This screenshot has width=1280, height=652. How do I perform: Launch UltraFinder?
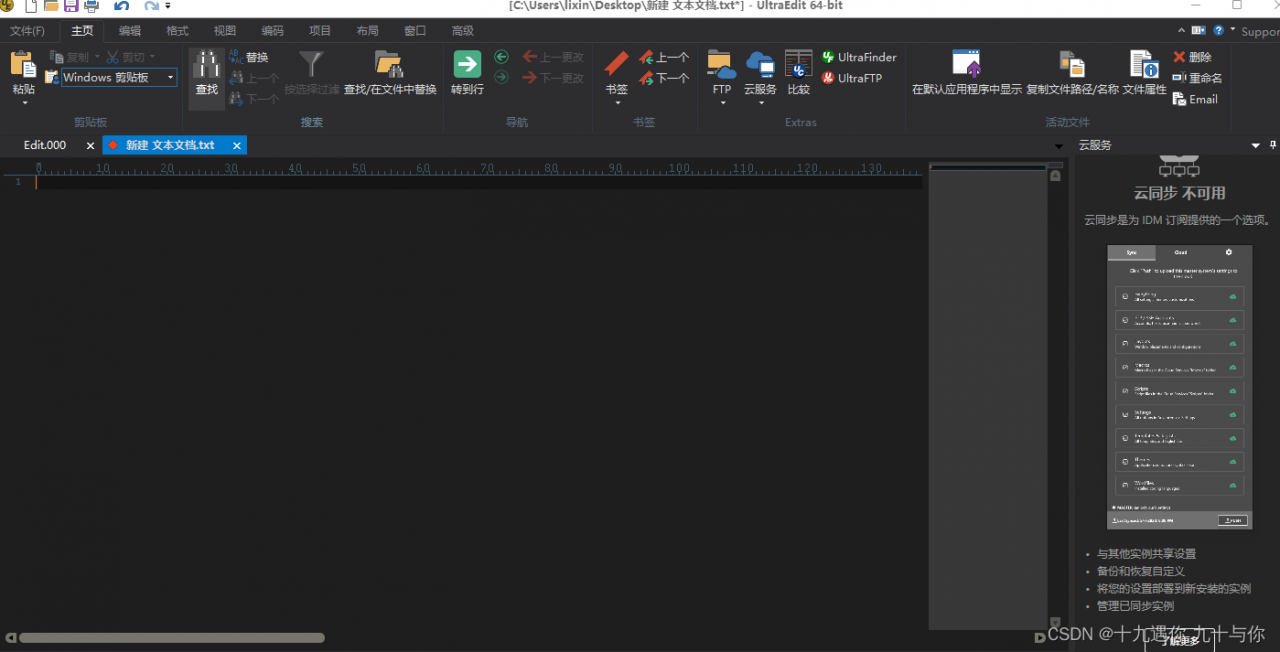pyautogui.click(x=859, y=57)
